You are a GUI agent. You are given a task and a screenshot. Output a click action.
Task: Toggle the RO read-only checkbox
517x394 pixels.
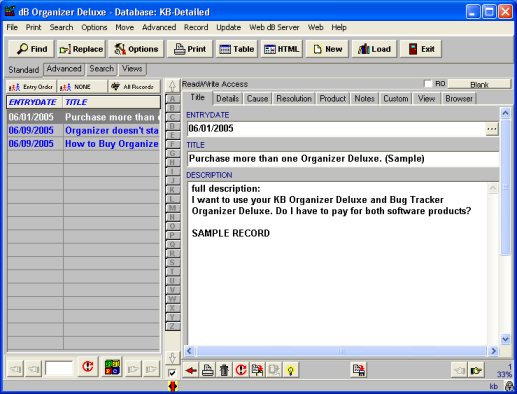428,84
